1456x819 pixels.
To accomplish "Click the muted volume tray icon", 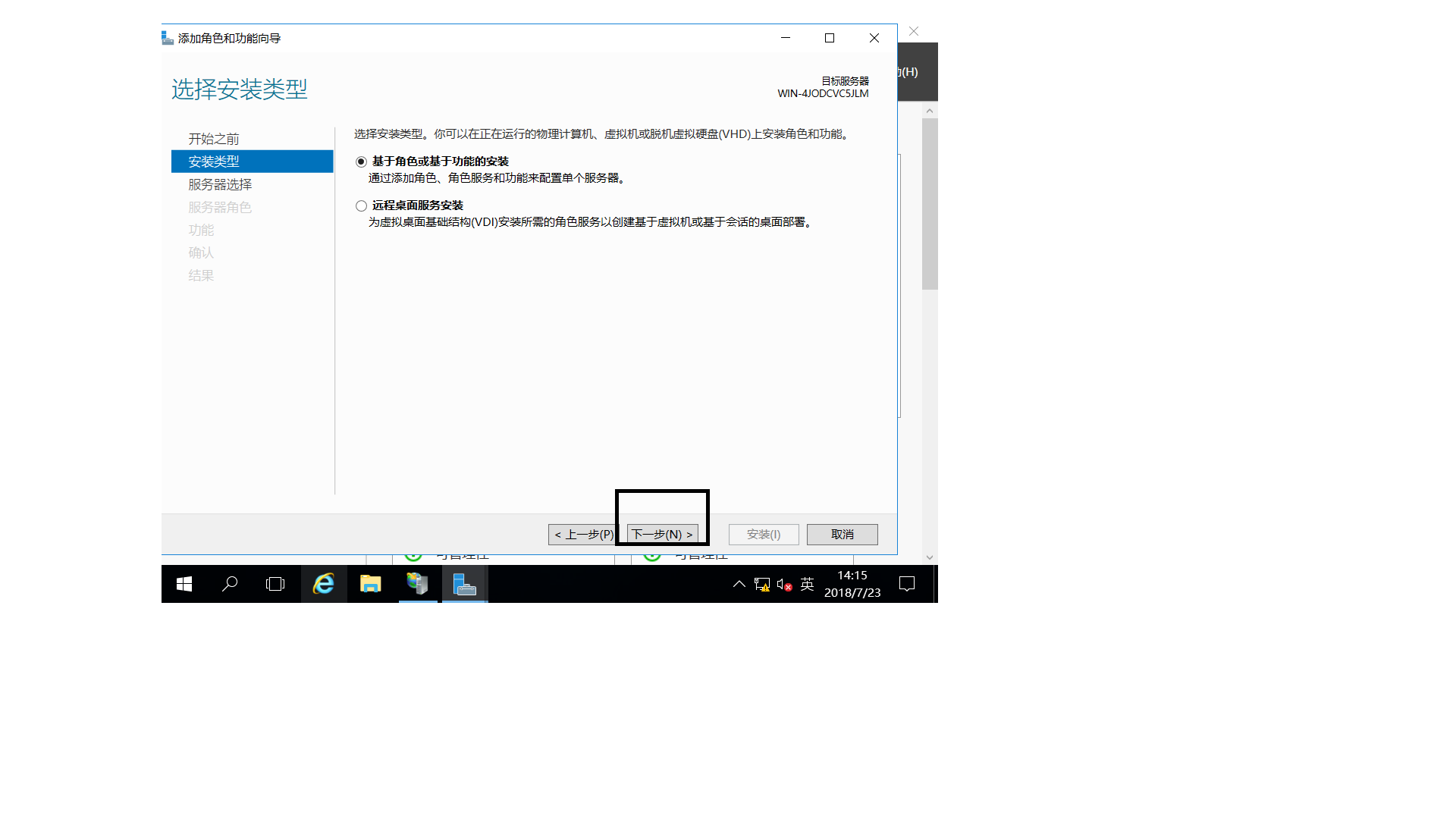I will coord(784,584).
